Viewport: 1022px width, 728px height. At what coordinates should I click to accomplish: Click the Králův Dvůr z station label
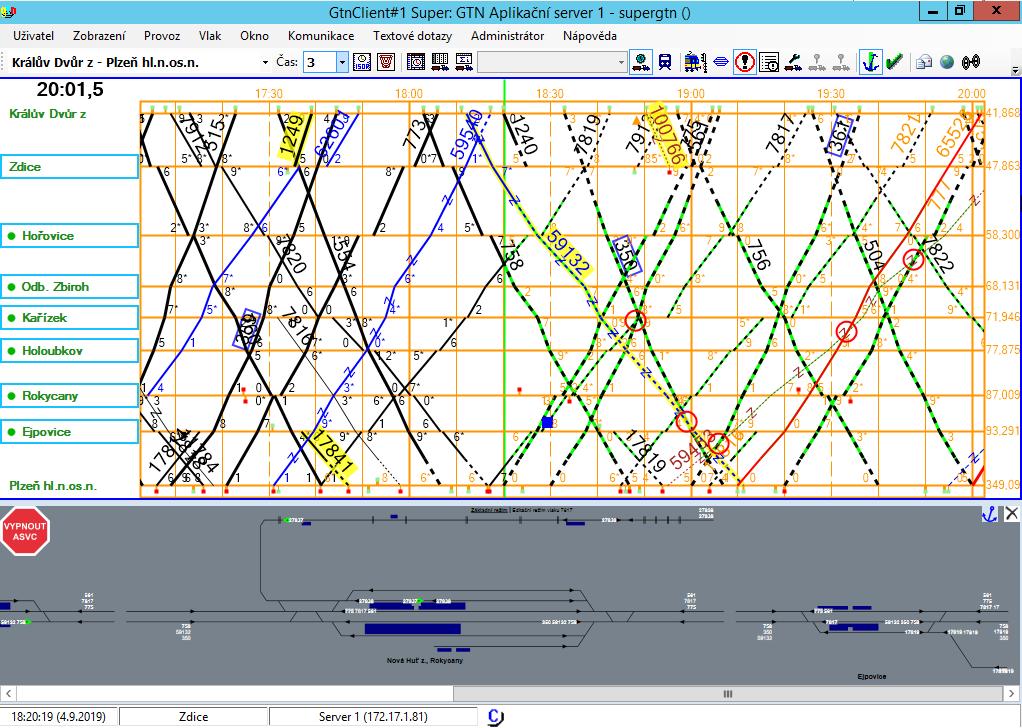point(48,114)
